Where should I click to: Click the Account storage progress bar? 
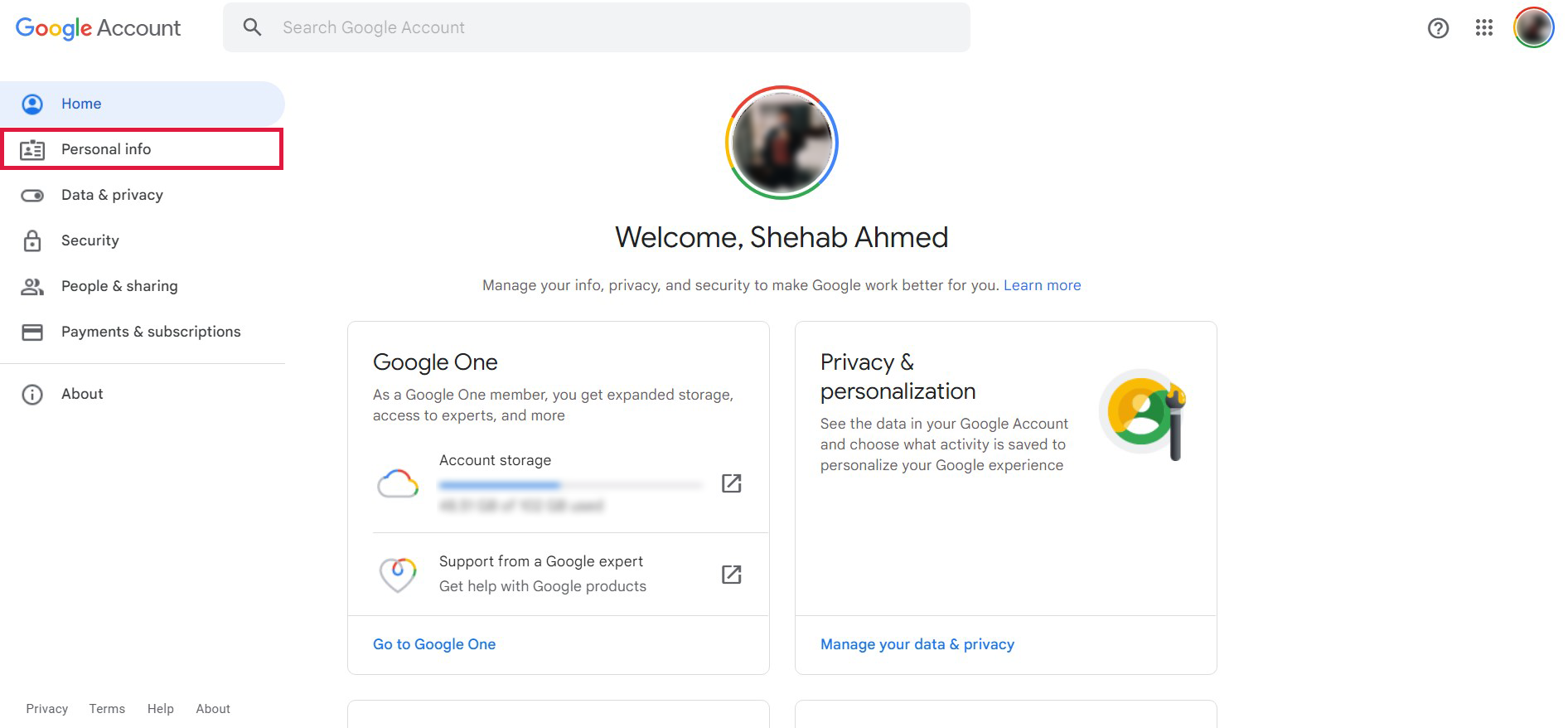(571, 485)
